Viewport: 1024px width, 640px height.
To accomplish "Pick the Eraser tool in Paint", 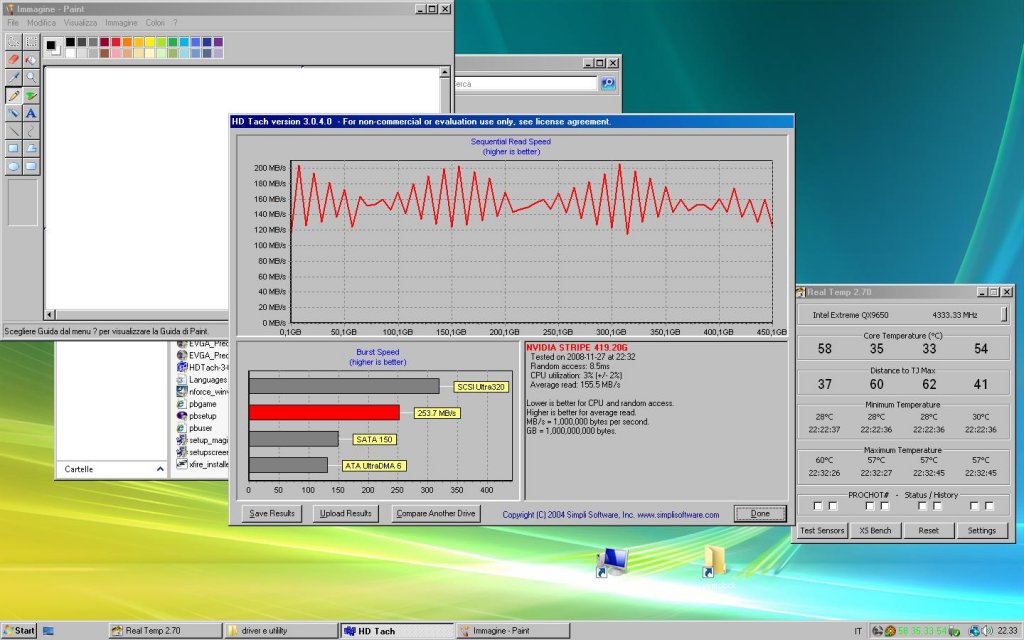I will [x=13, y=59].
